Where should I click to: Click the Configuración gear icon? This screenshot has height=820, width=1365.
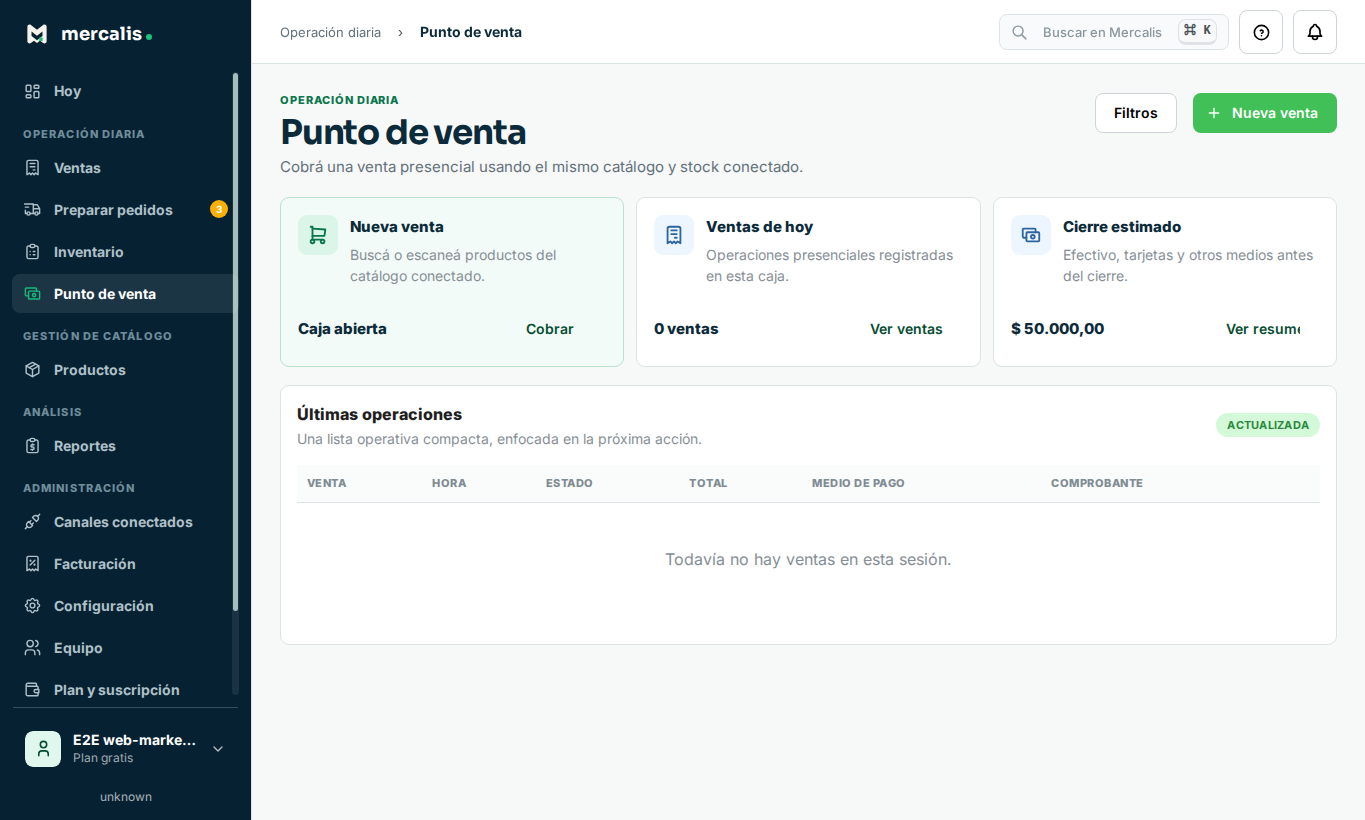(x=33, y=606)
